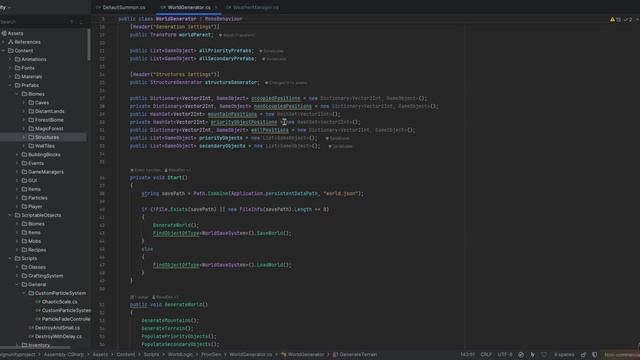Image resolution: width=640 pixels, height=360 pixels.
Task: Switch to the WeatherManager.cs tab
Action: (252, 7)
